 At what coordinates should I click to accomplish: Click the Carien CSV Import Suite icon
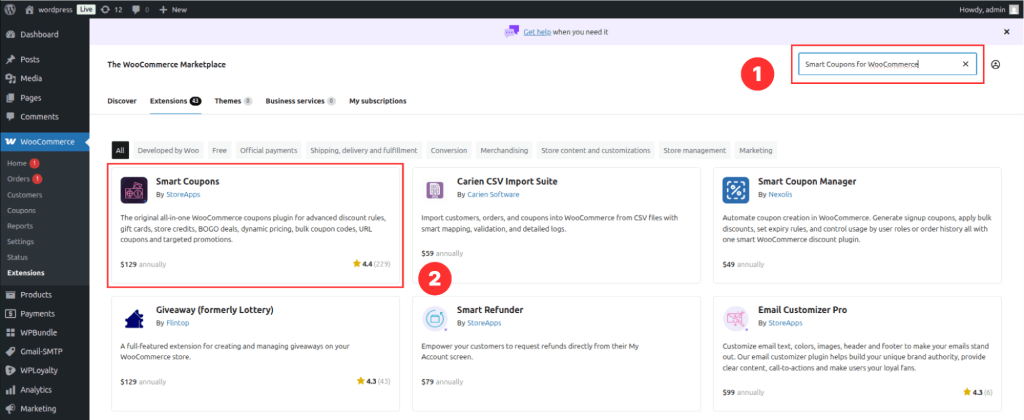(435, 189)
